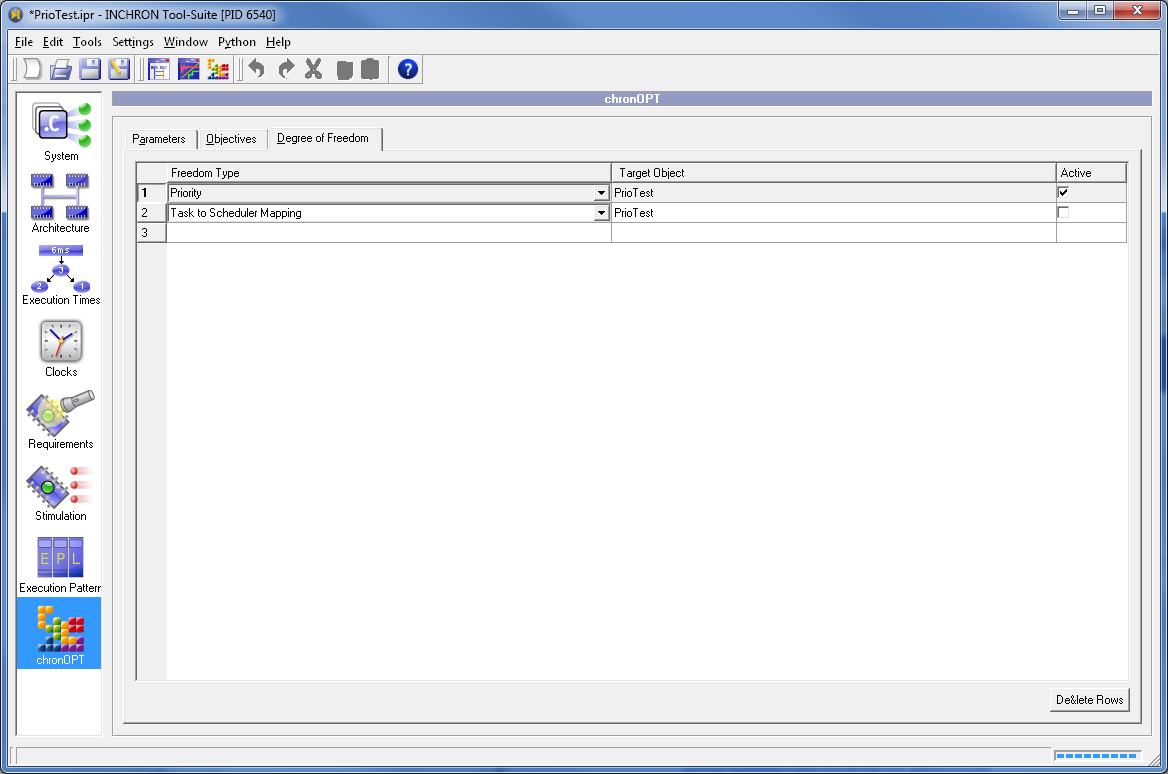Click the Undo arrow icon
1168x774 pixels.
point(257,69)
